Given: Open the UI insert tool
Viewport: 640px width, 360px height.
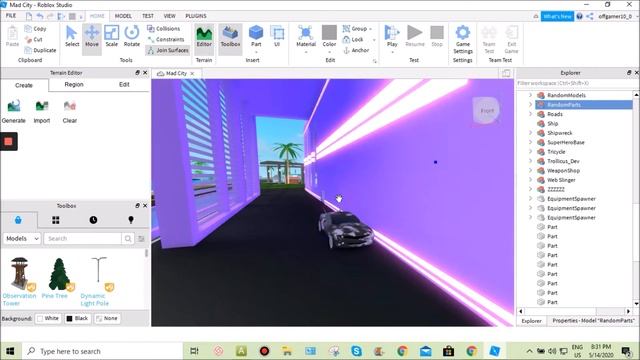Looking at the screenshot, I should [277, 36].
